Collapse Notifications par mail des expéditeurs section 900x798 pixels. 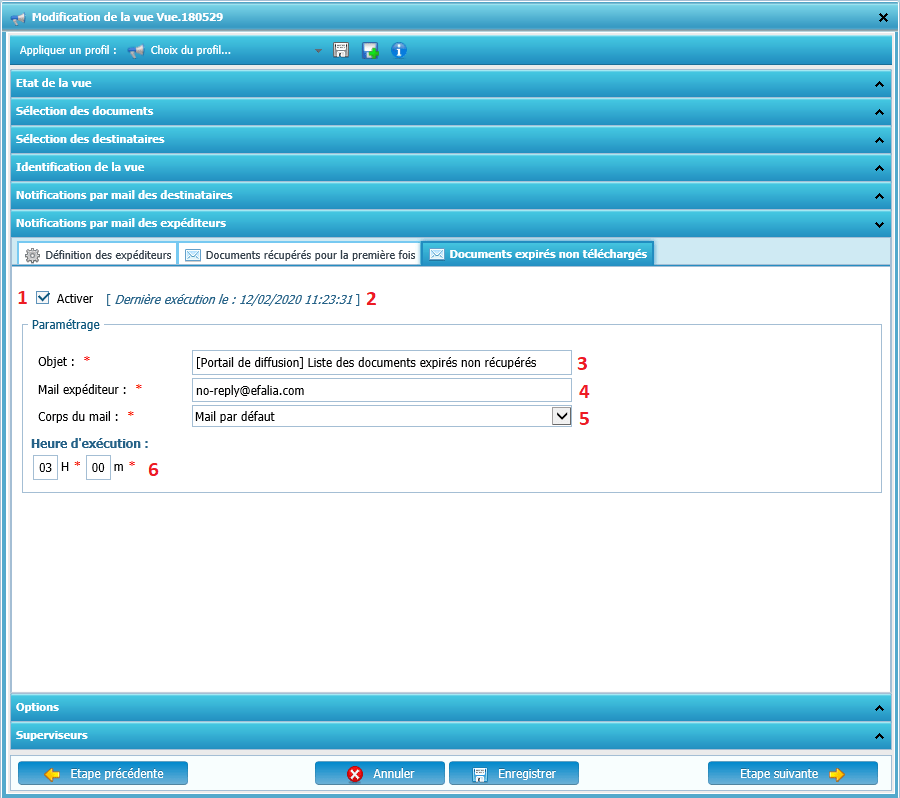450,223
